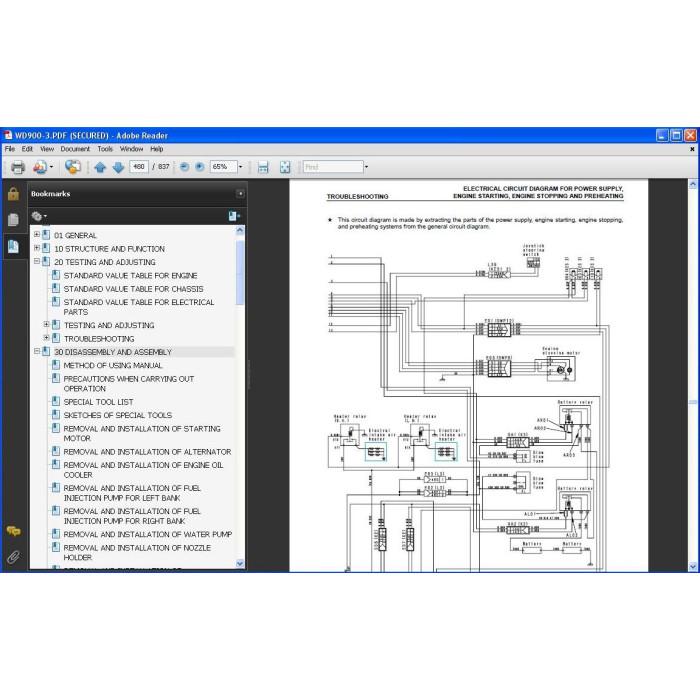Expand the TESTING AND ADJUSTING sub-bookmark
Image resolution: width=700 pixels, height=700 pixels.
[46, 325]
